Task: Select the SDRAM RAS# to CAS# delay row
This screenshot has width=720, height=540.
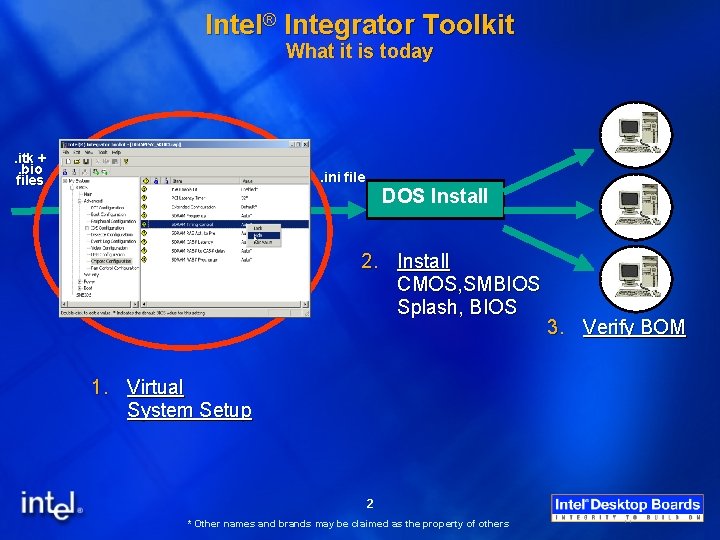Action: 225,251
